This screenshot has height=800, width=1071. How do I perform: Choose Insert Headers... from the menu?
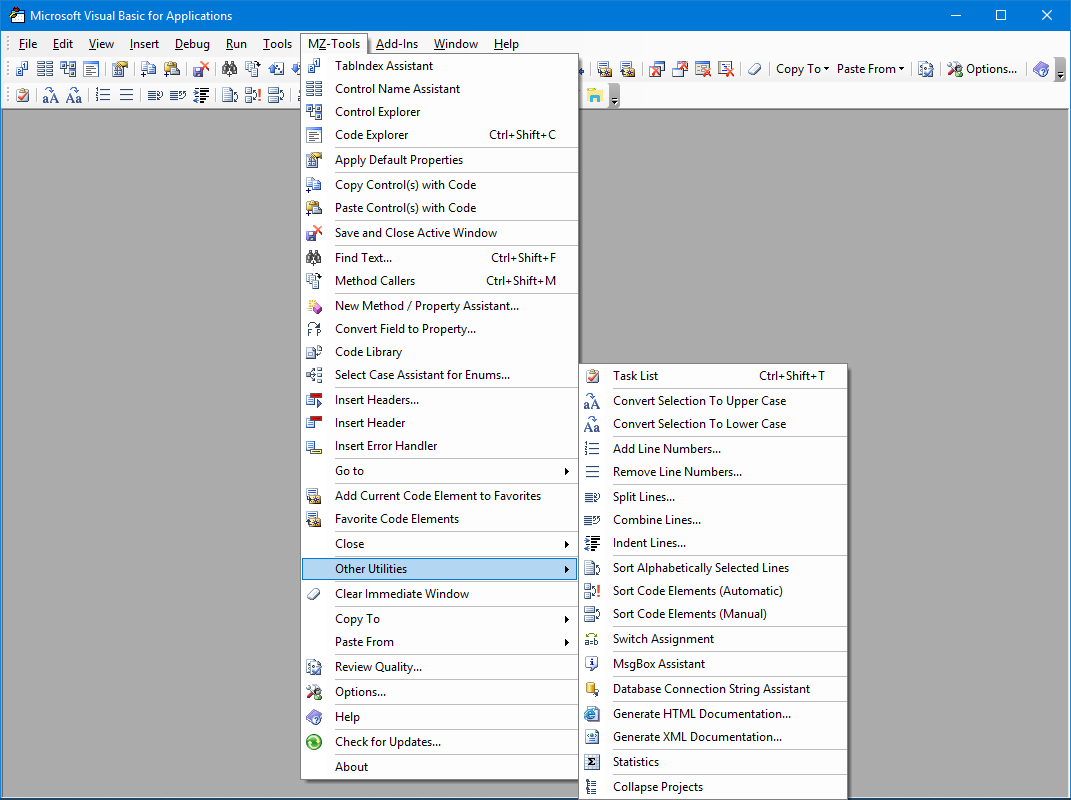tap(440, 400)
